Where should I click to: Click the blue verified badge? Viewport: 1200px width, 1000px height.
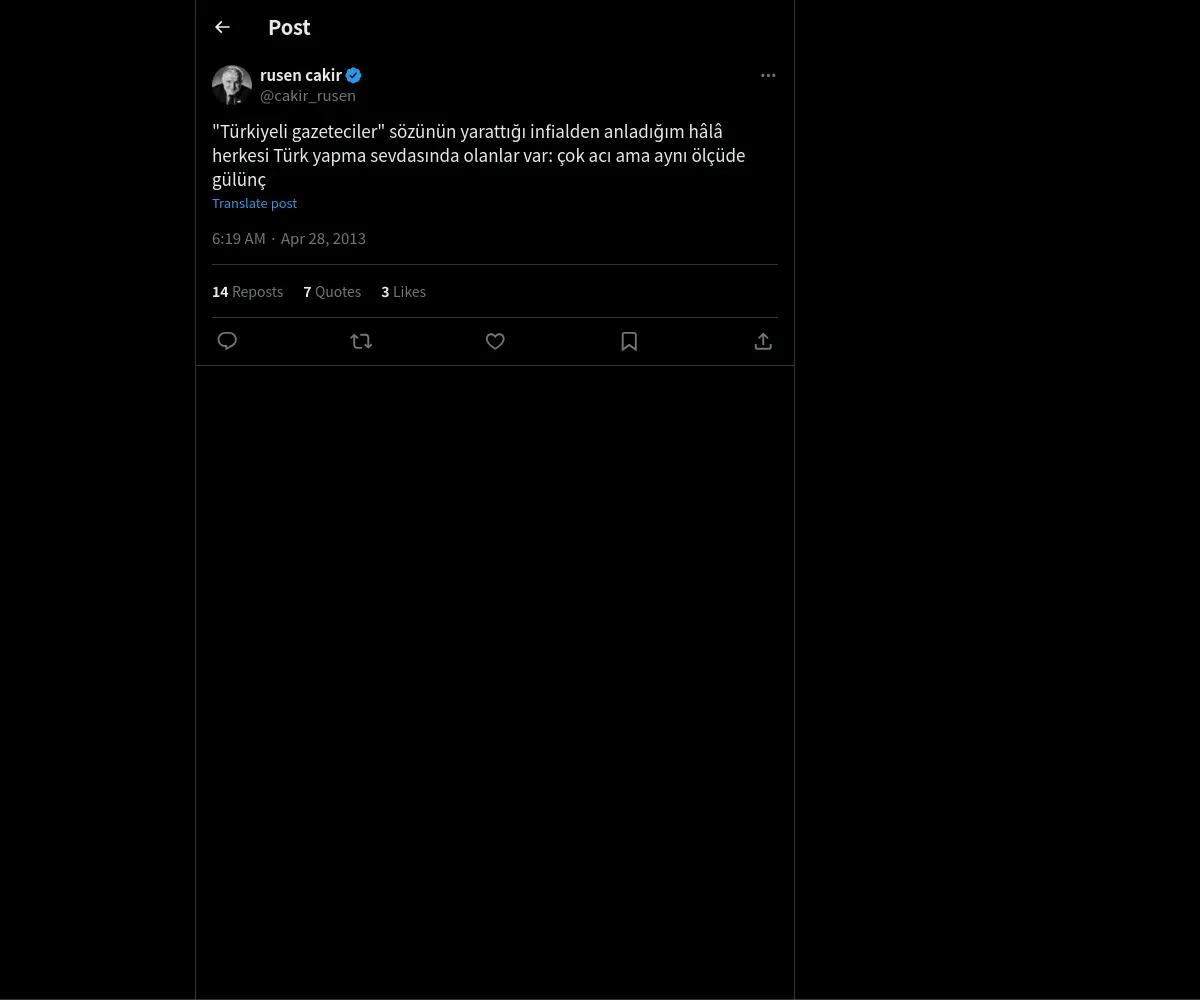pyautogui.click(x=354, y=75)
